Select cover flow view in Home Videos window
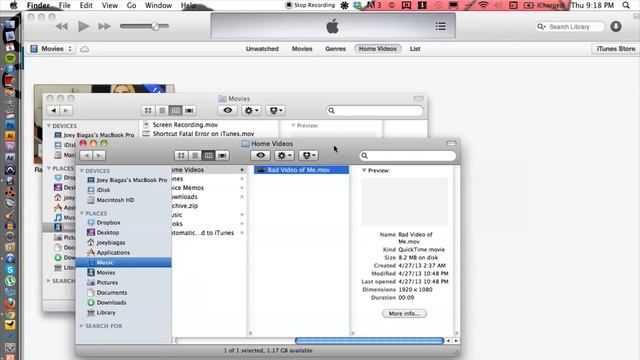 pyautogui.click(x=222, y=156)
